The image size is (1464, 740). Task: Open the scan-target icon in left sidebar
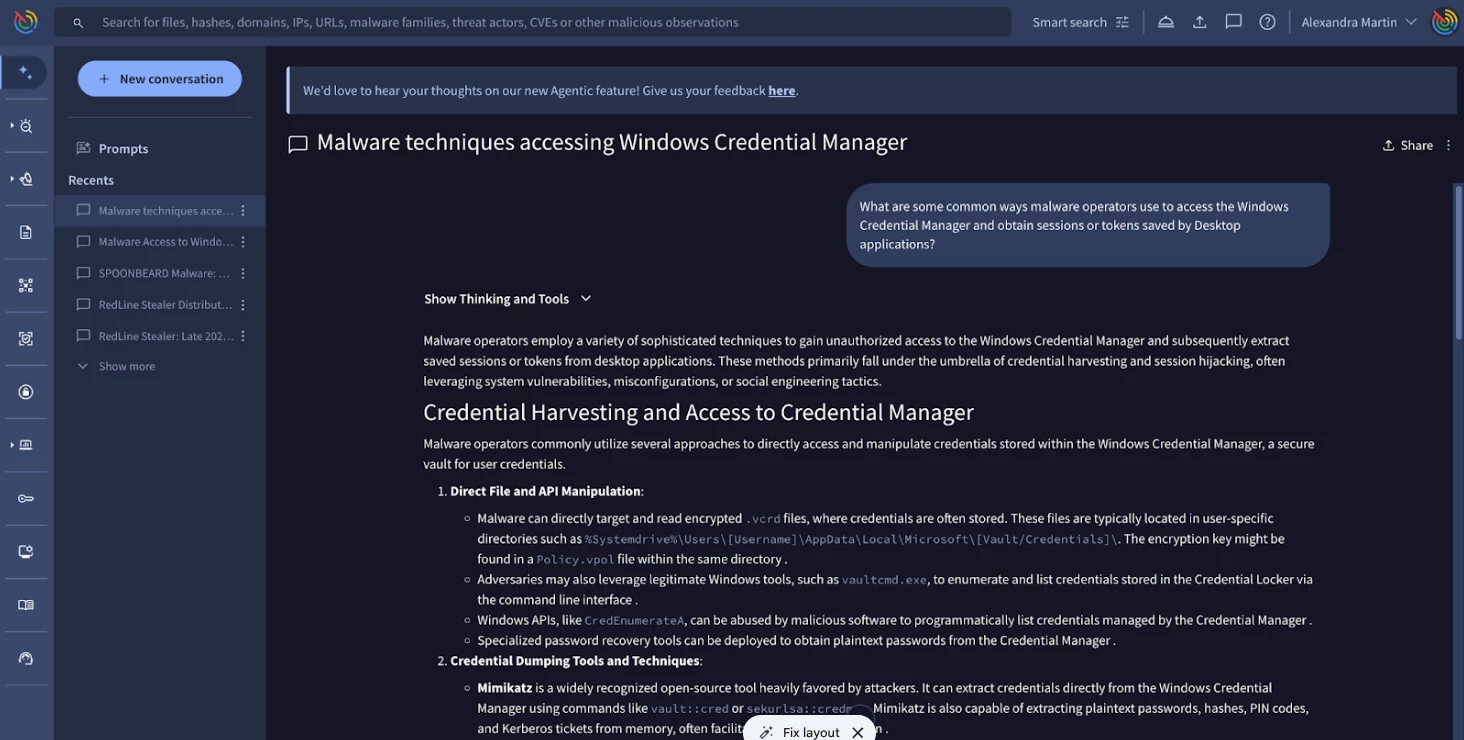coord(26,339)
